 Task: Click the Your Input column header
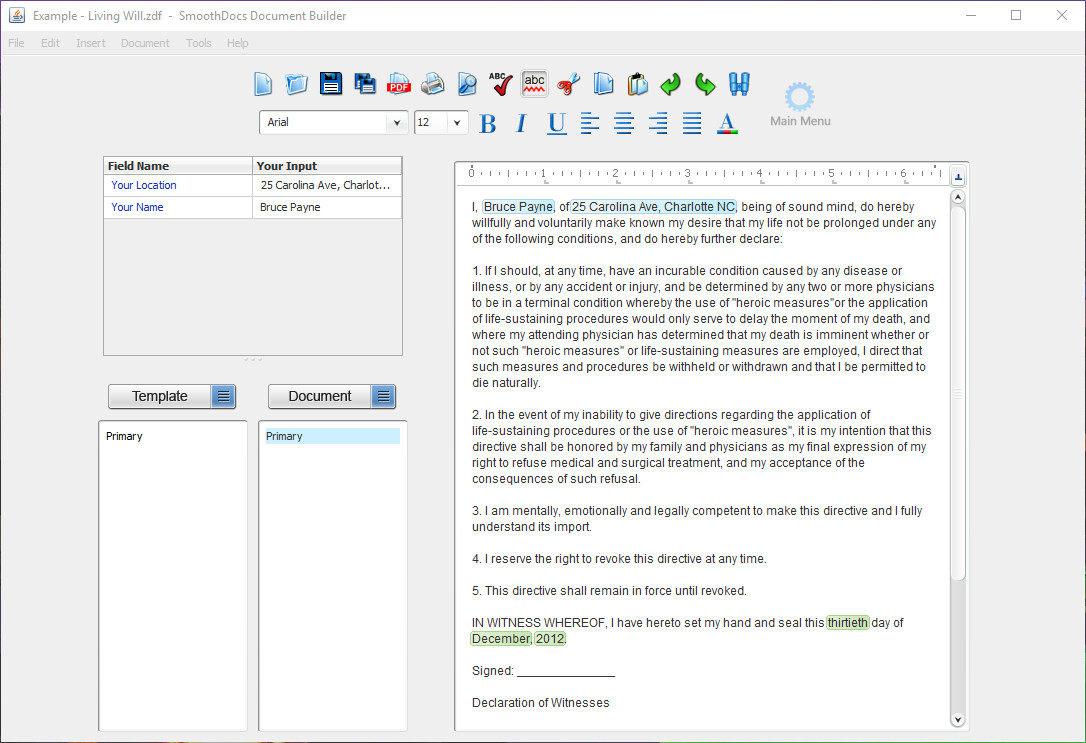327,165
